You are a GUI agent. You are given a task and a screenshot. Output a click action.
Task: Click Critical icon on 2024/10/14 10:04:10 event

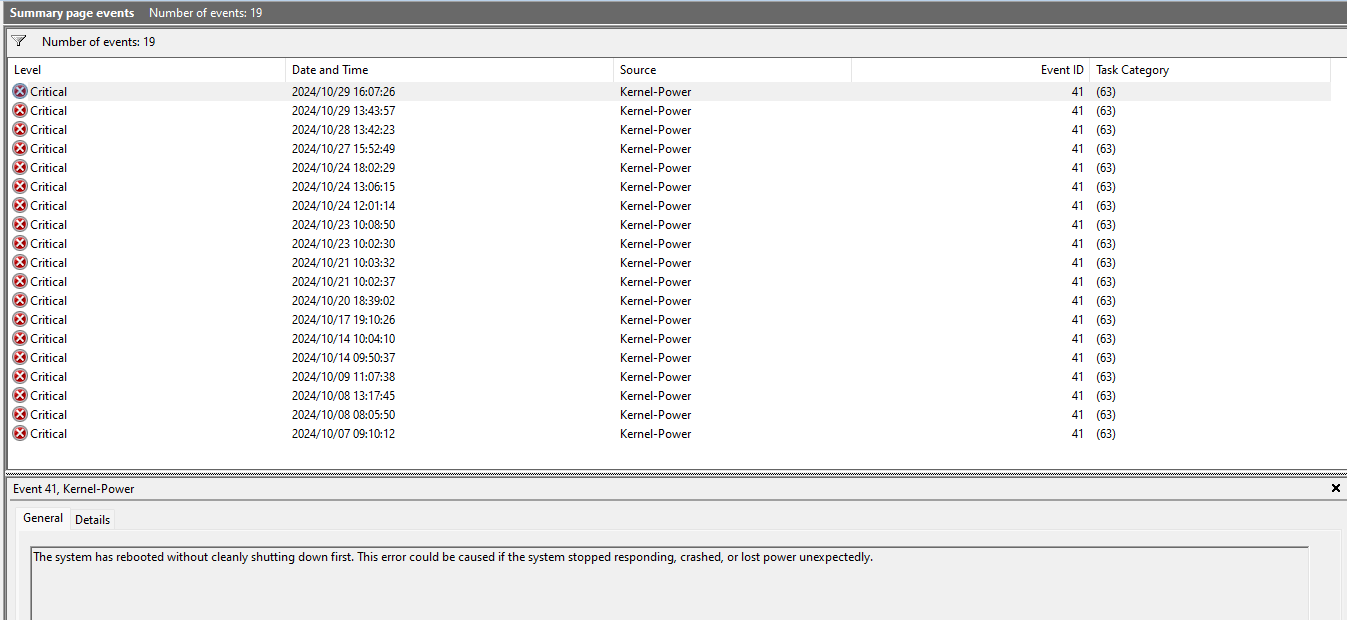click(19, 338)
